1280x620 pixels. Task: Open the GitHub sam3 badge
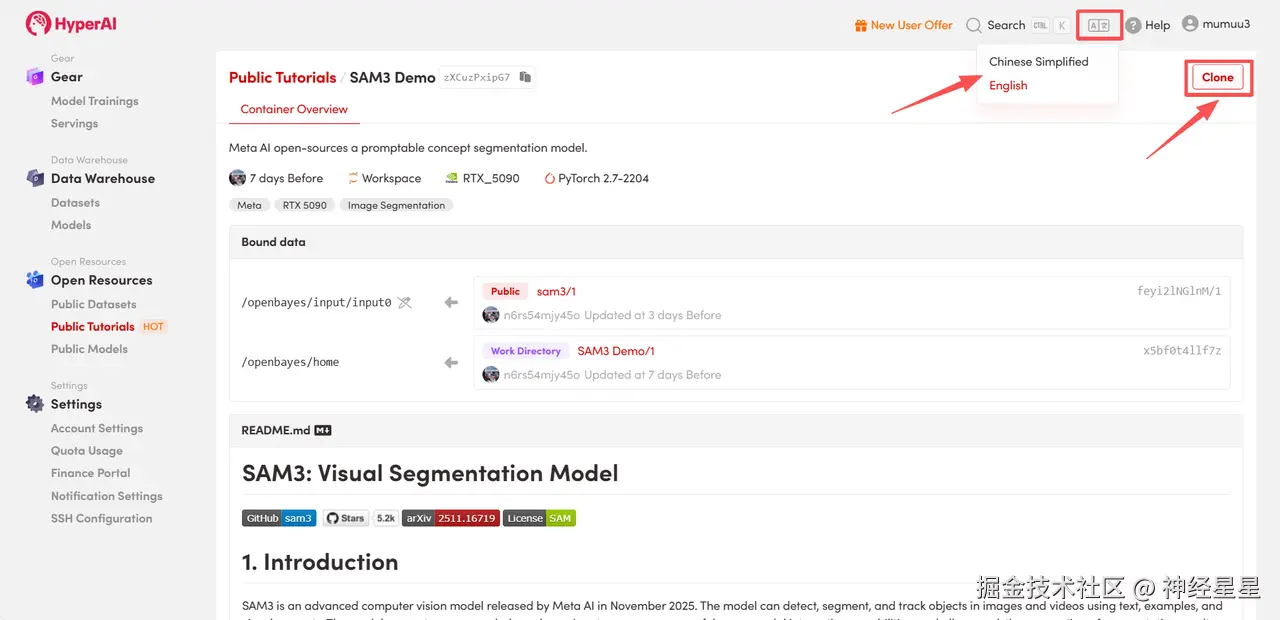pyautogui.click(x=279, y=518)
